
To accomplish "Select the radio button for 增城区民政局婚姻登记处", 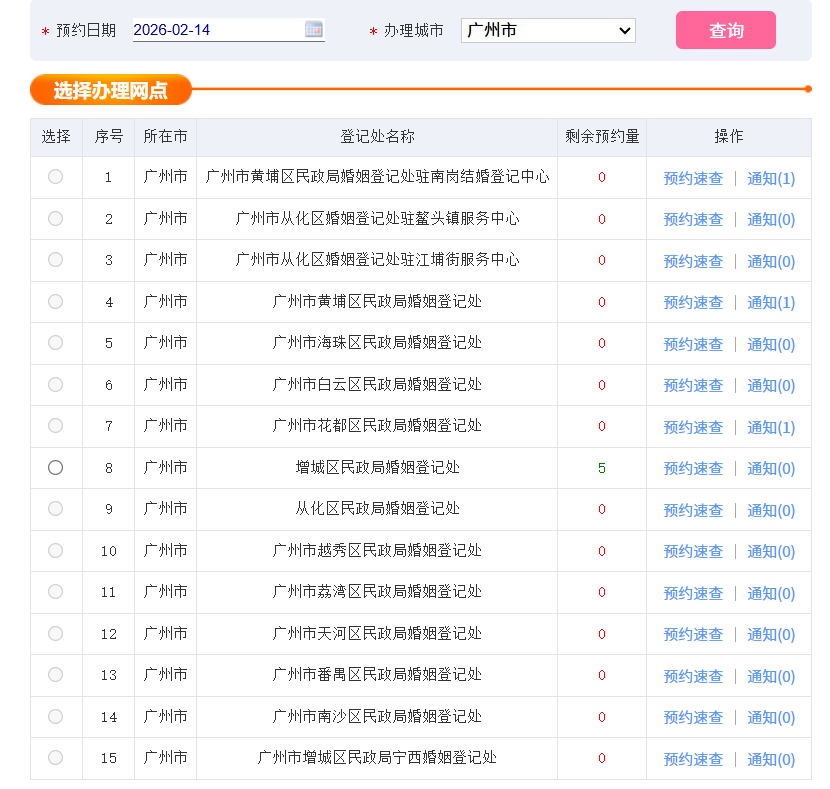I will click(x=55, y=467).
